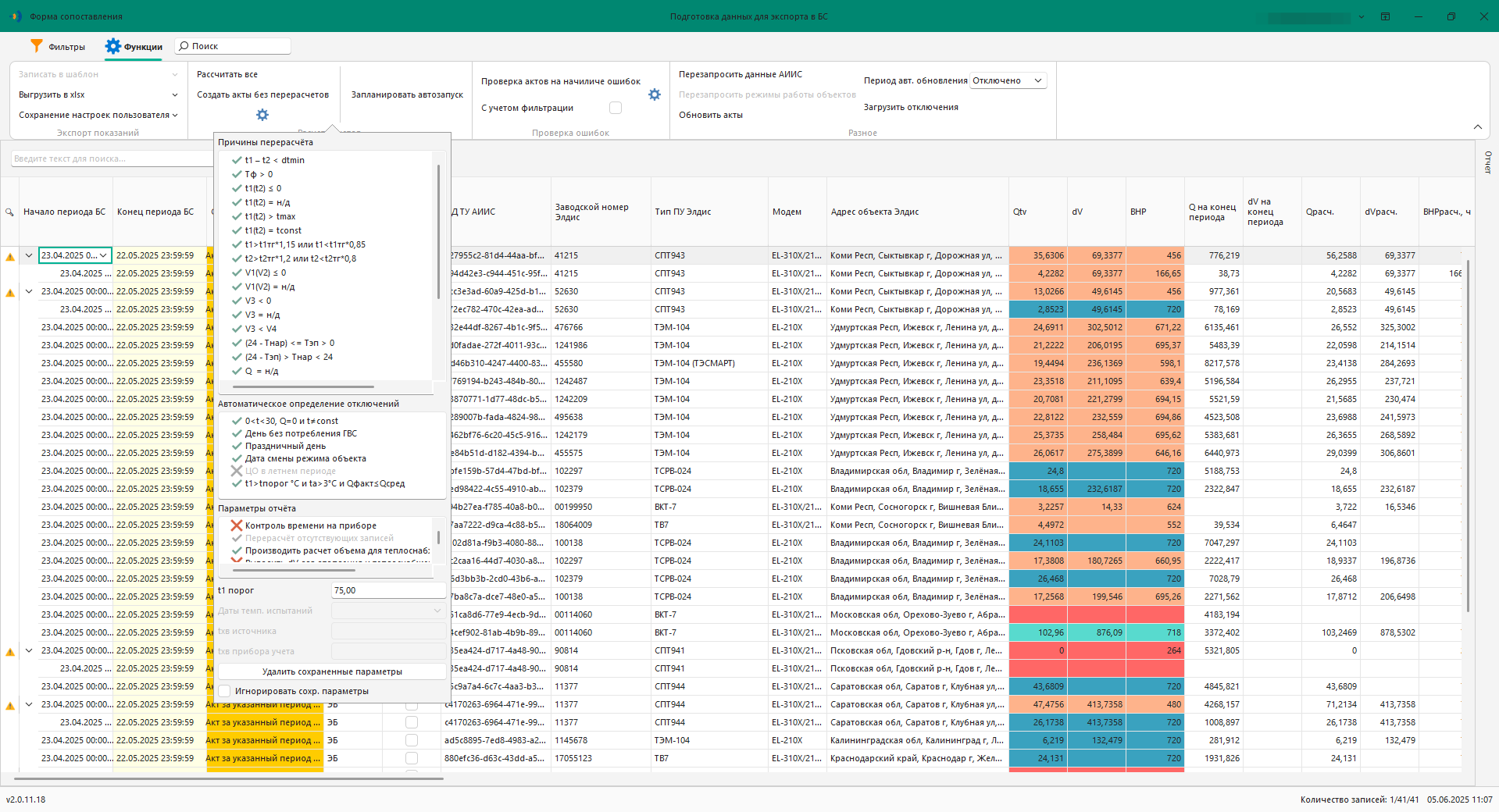Screen dimensions: 1499x812
Task: Collapse the ribbon with the up chevron
Action: pos(1477,127)
